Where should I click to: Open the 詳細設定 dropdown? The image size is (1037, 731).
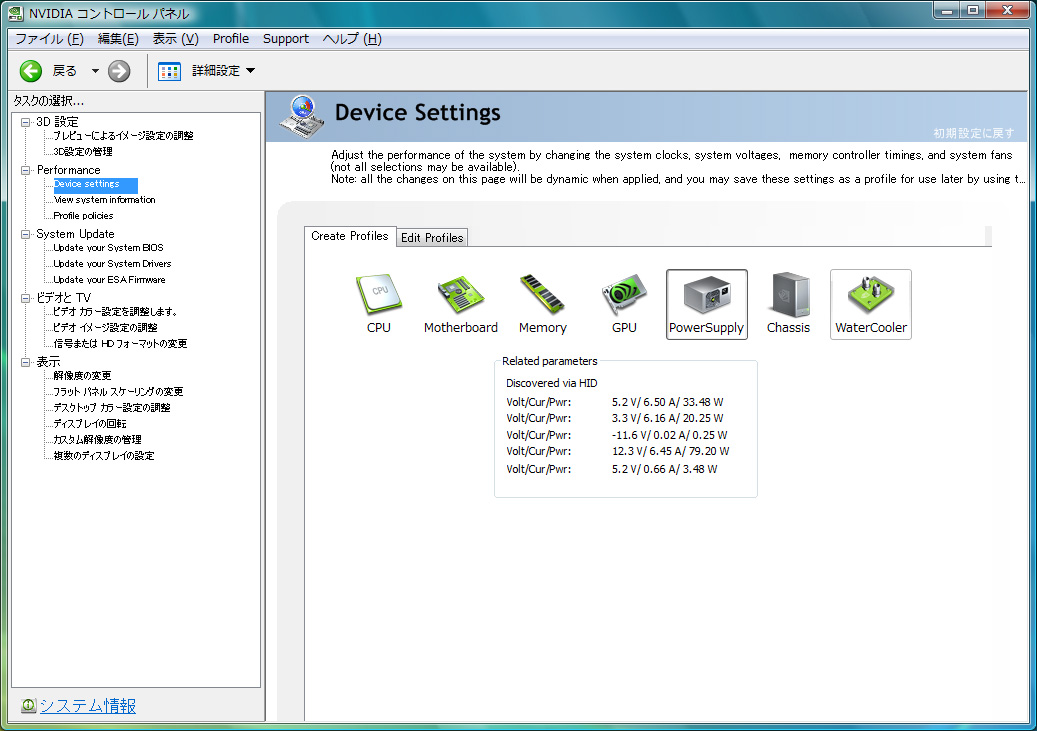tap(251, 71)
